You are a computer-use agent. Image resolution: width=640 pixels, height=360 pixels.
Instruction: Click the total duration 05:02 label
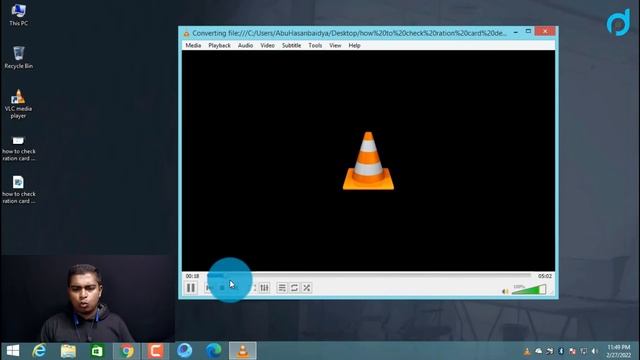click(544, 276)
